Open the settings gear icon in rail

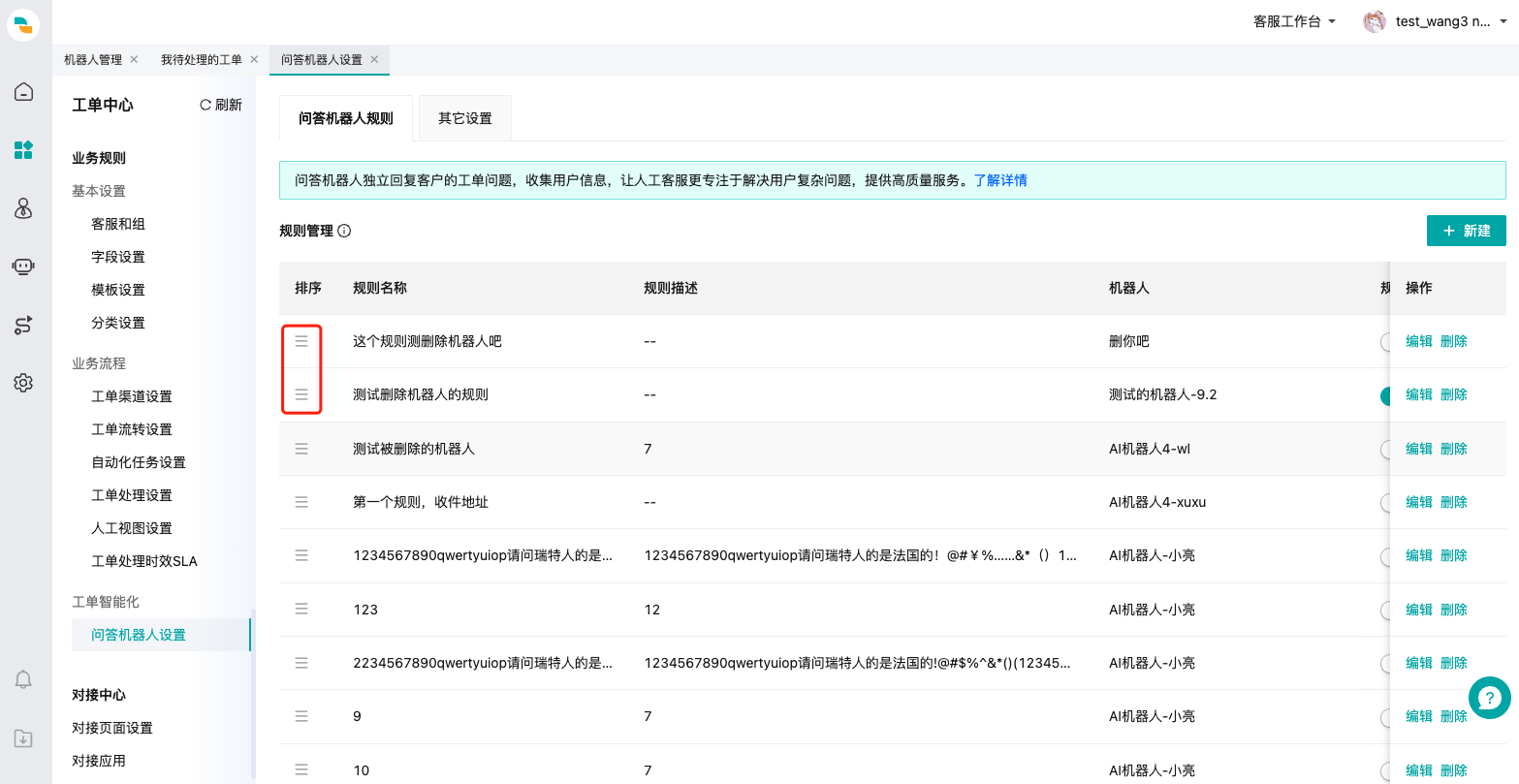tap(23, 383)
